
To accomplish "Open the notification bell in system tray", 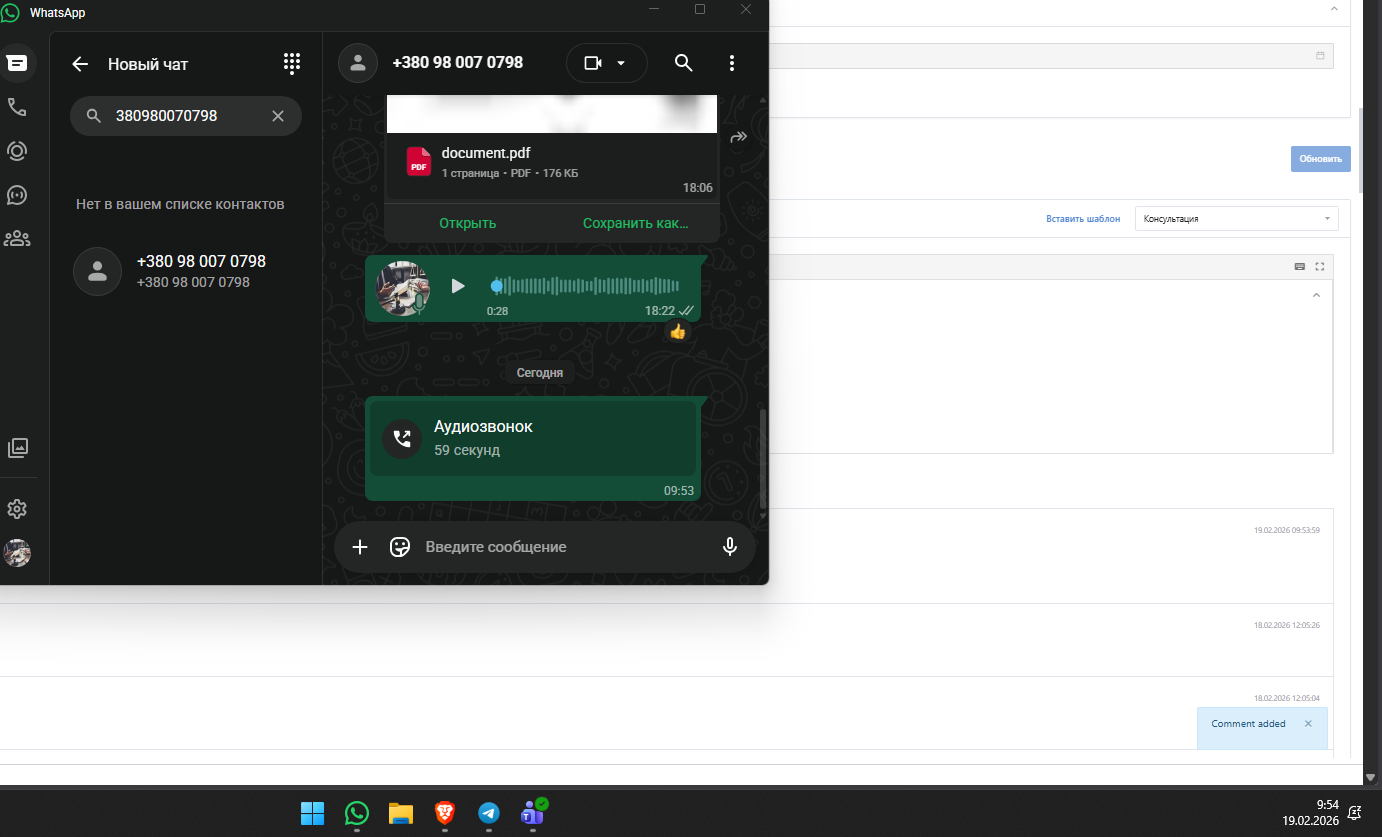I will pyautogui.click(x=1355, y=812).
